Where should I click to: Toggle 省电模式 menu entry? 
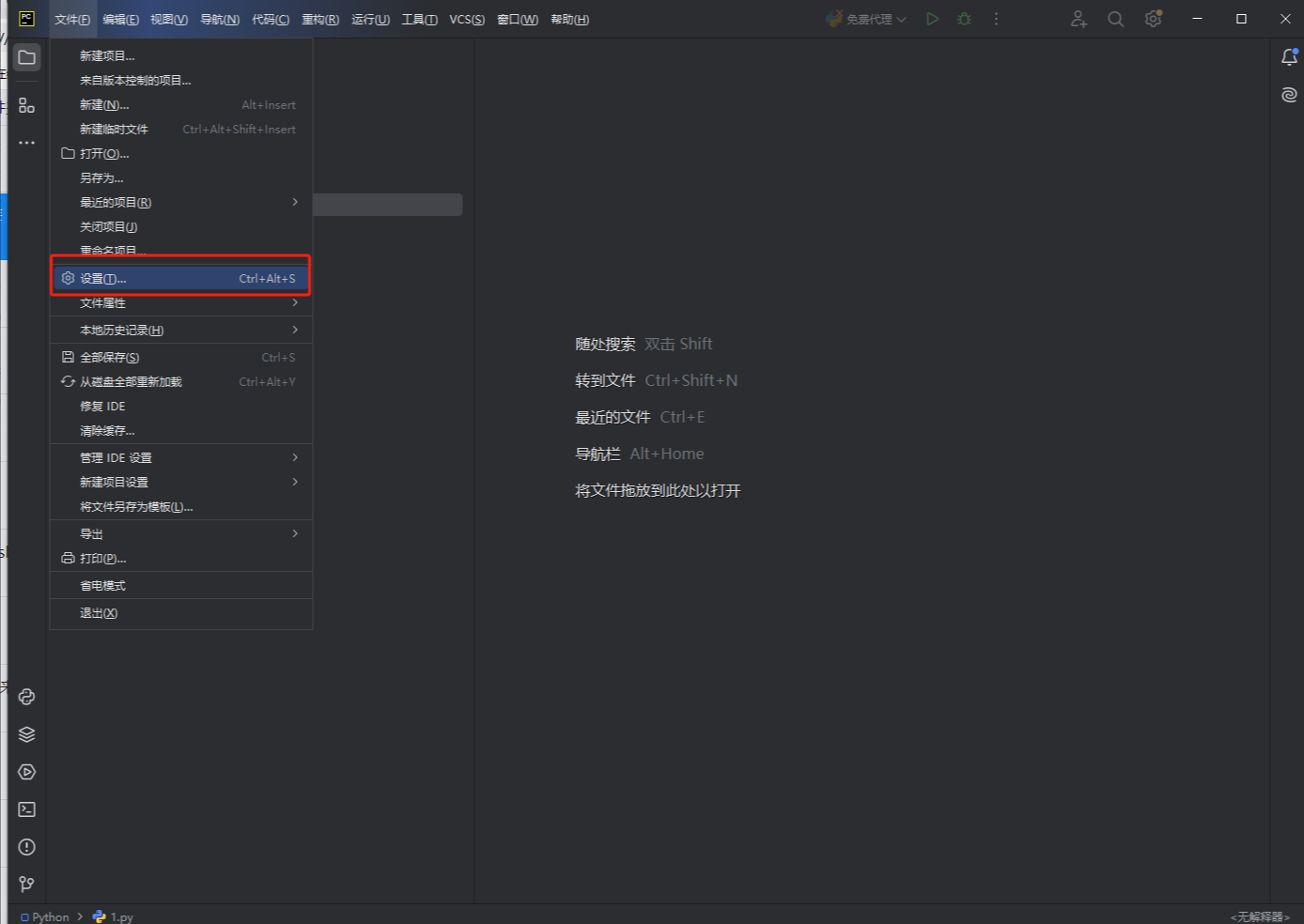pyautogui.click(x=181, y=585)
